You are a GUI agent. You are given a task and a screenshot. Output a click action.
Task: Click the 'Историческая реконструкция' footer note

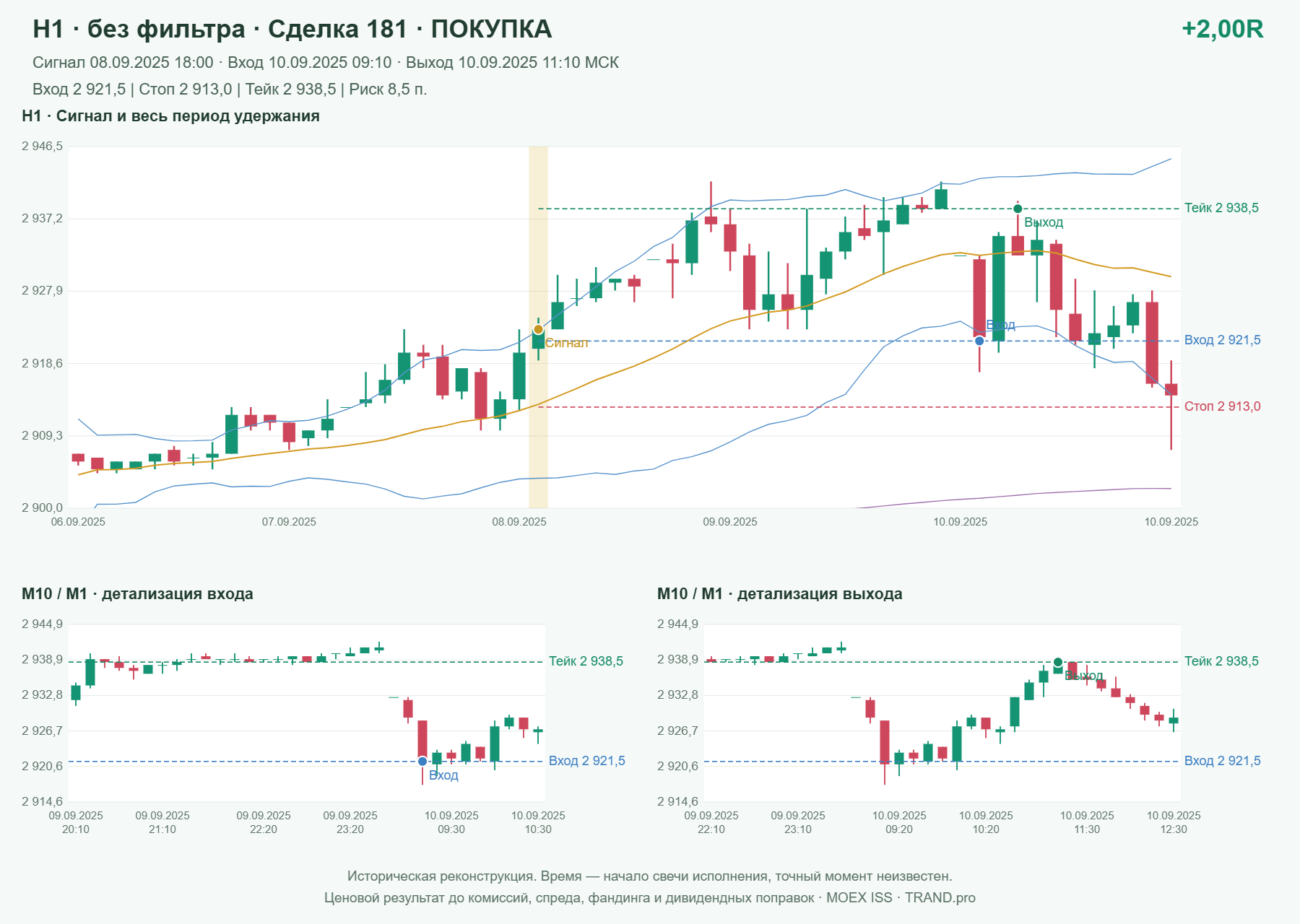[x=650, y=876]
